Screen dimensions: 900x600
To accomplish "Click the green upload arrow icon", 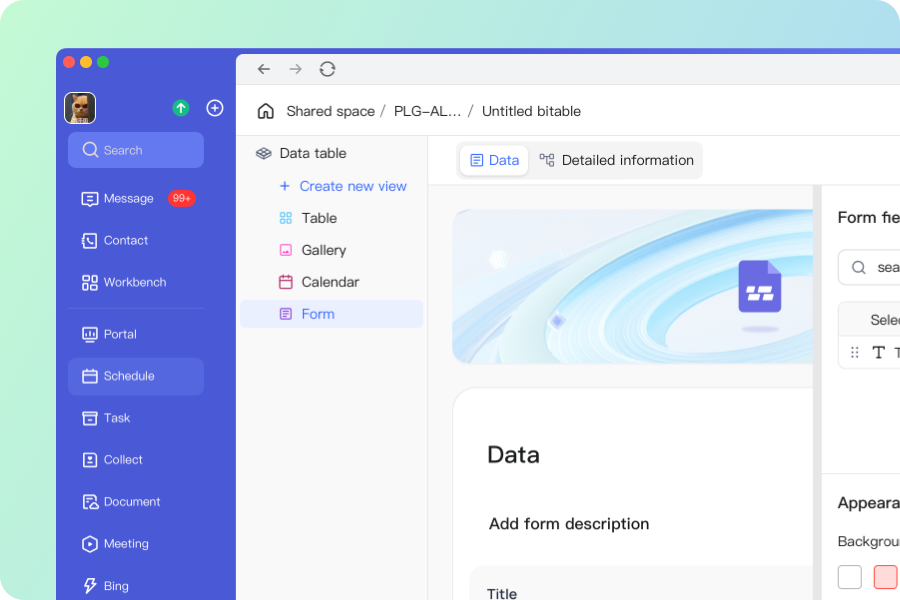I will click(181, 108).
